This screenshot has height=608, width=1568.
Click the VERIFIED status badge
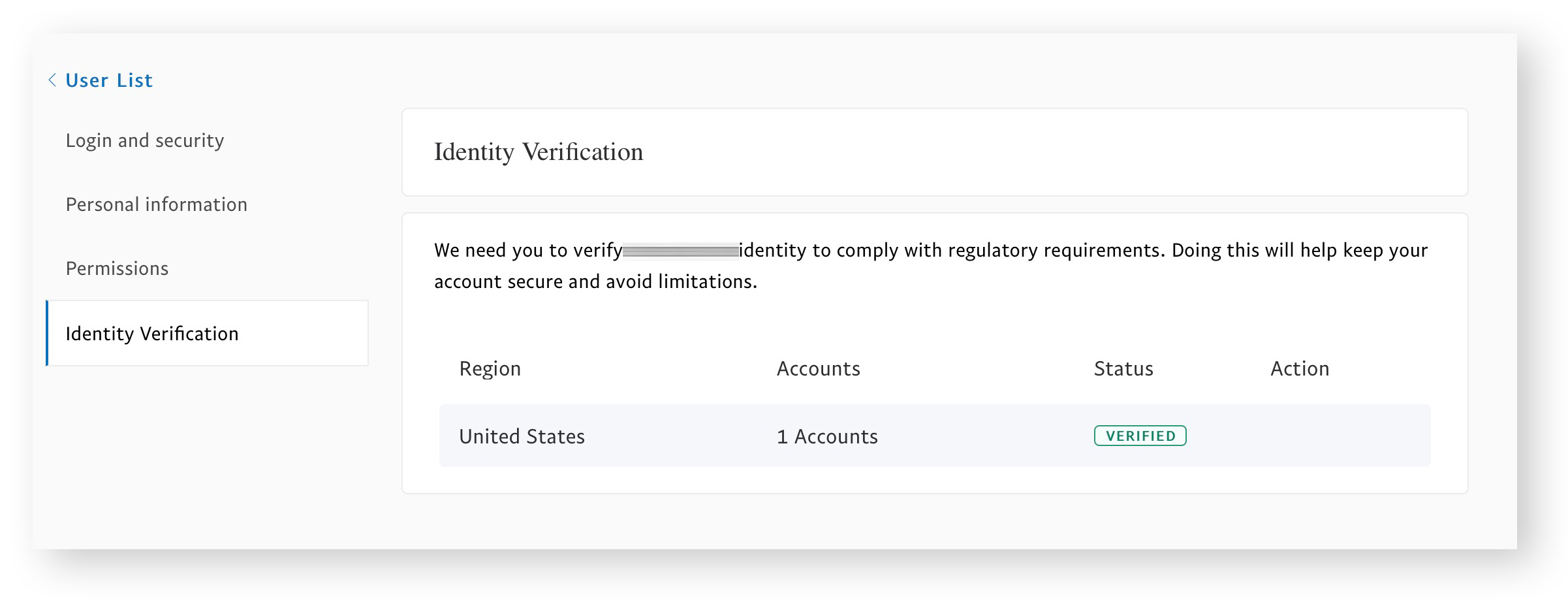tap(1140, 436)
